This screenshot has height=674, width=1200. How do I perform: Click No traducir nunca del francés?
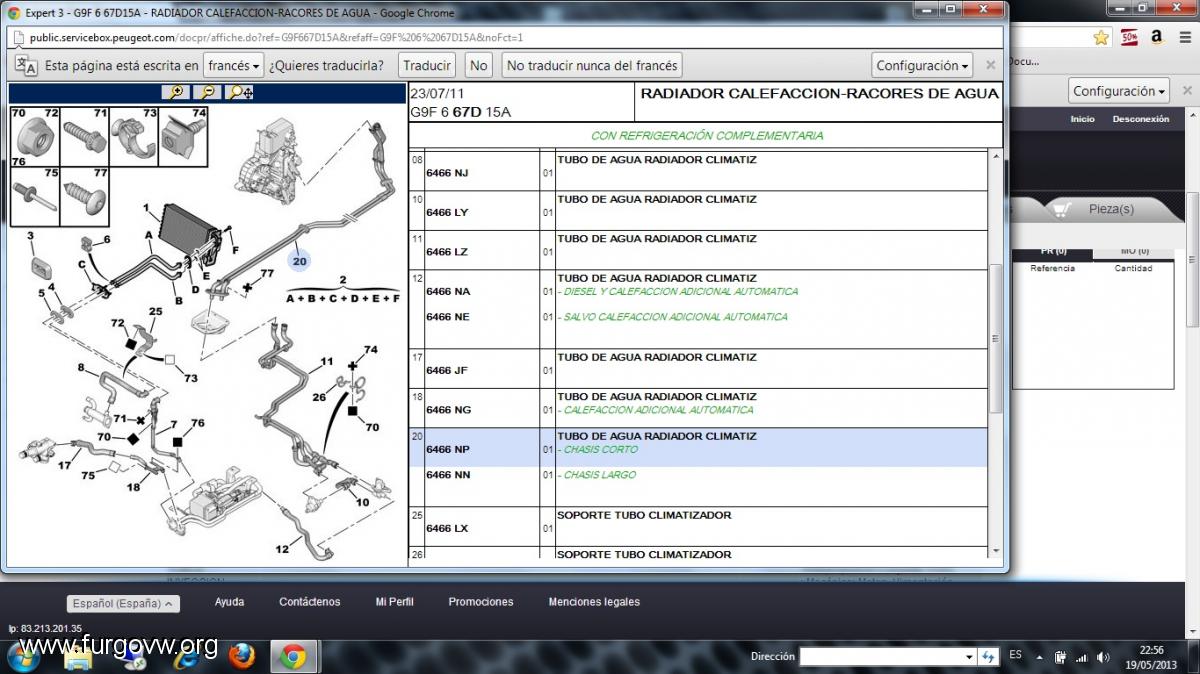pos(592,66)
